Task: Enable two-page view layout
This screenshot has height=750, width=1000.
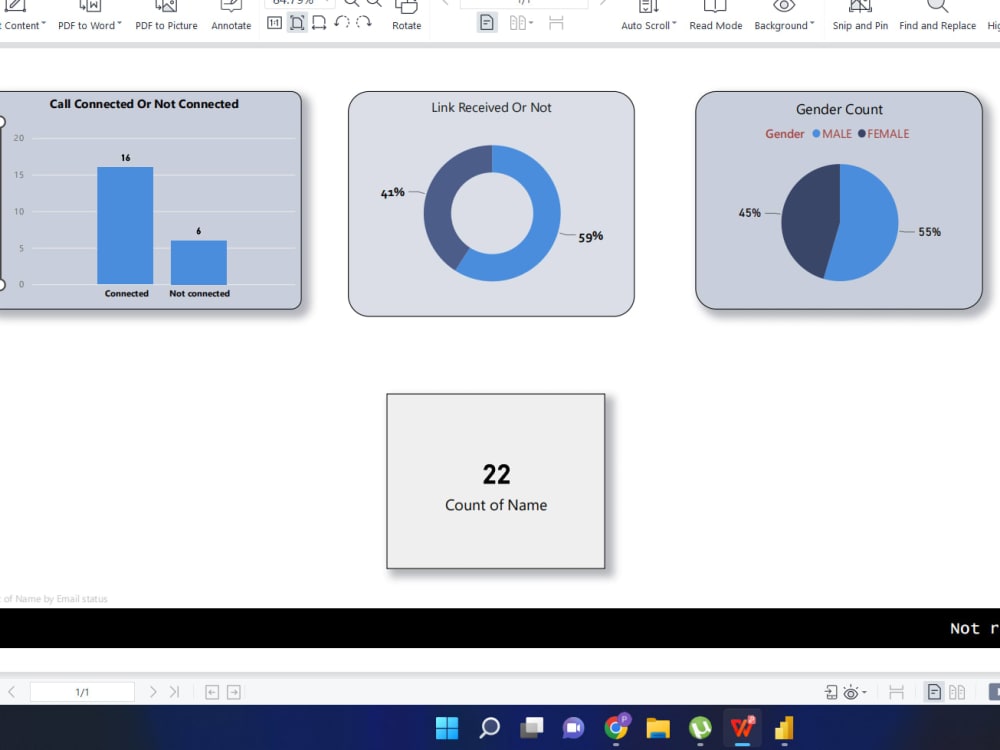Action: point(518,22)
